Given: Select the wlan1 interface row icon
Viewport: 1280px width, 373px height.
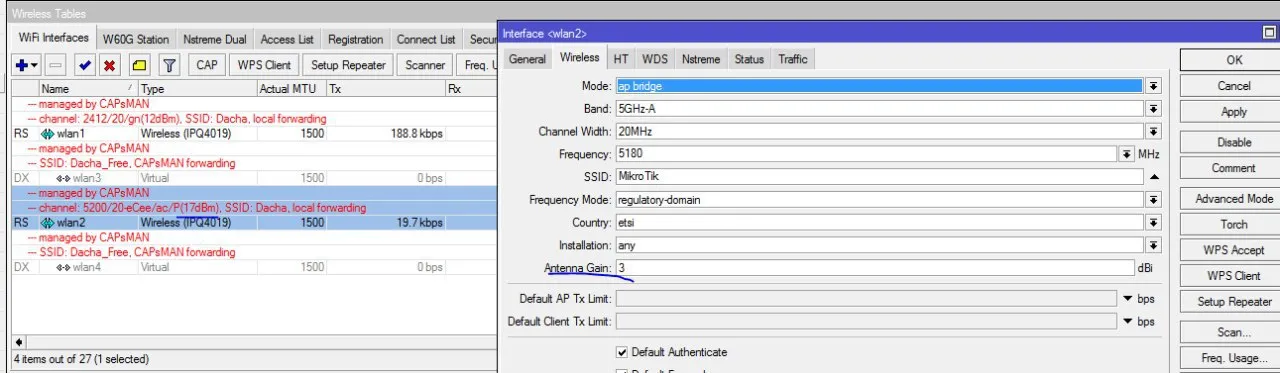Looking at the screenshot, I should (47, 133).
